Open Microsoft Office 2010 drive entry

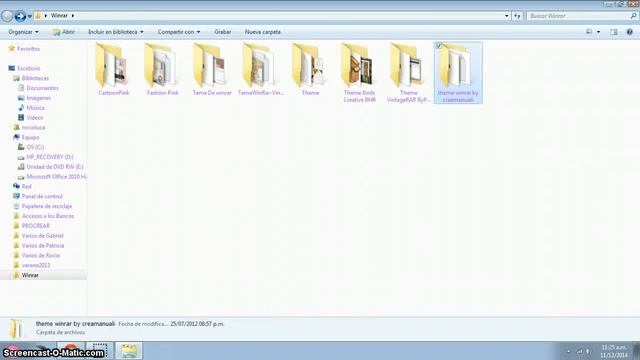click(56, 177)
